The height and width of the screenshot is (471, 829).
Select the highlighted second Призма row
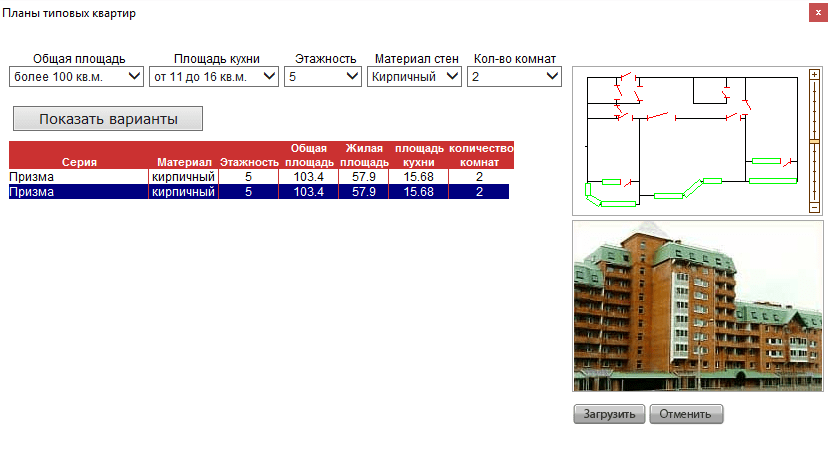tap(259, 191)
